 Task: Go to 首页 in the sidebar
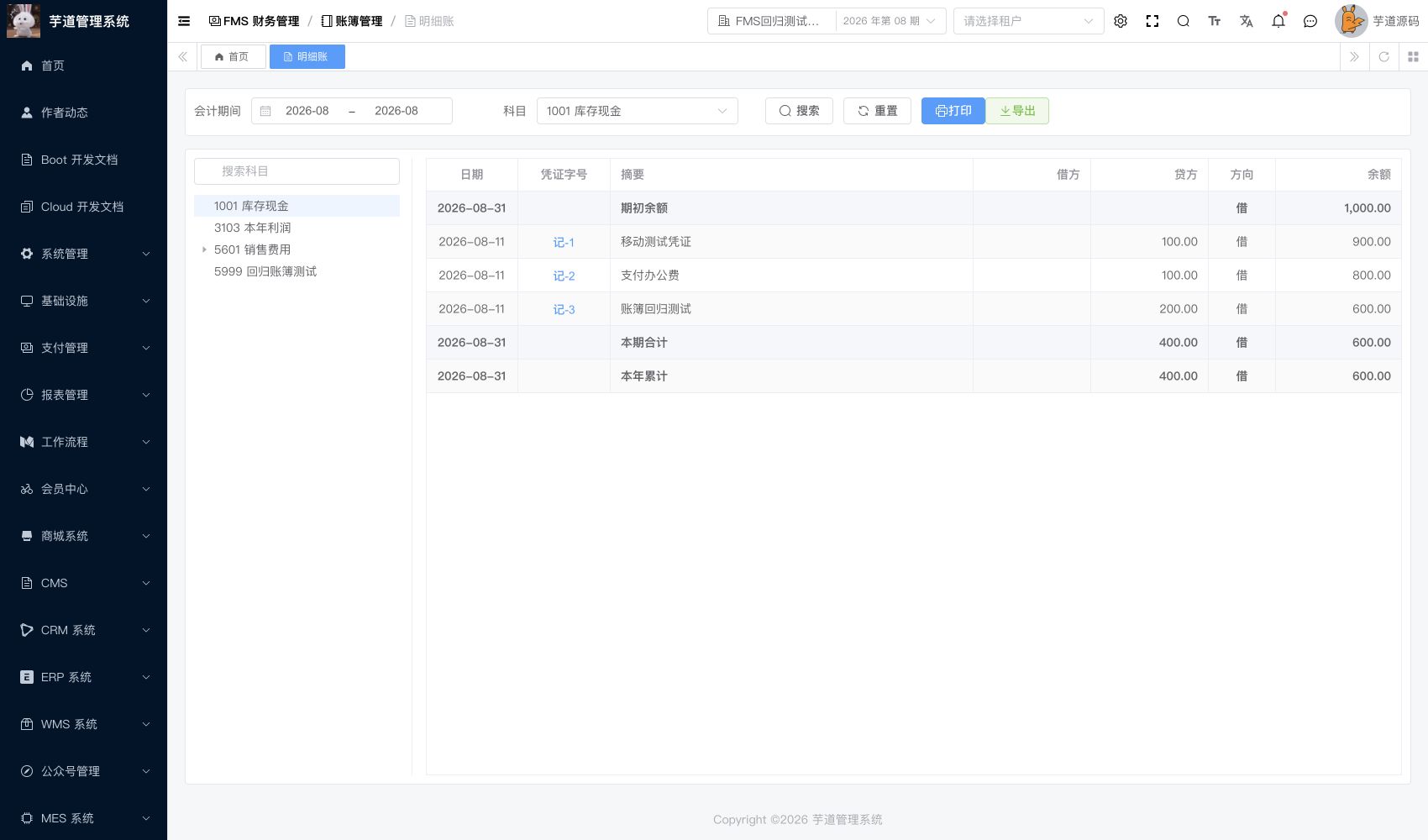[x=83, y=66]
